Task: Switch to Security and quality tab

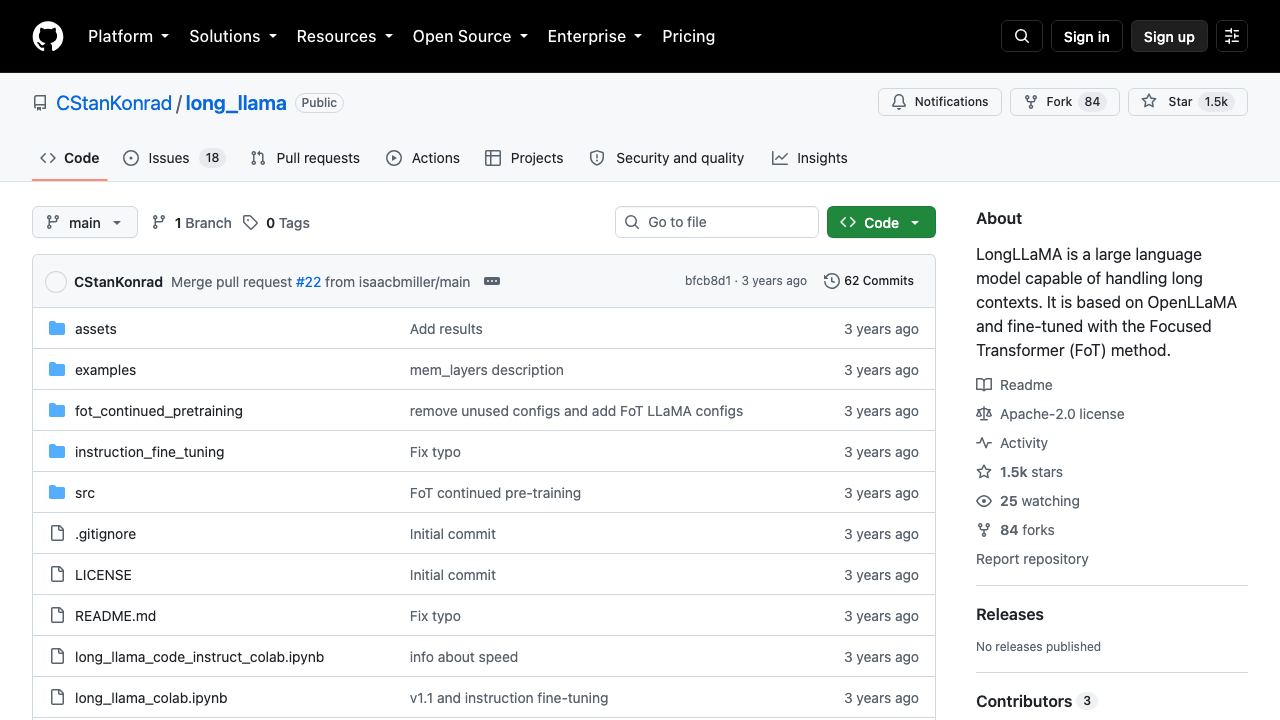Action: [x=667, y=158]
